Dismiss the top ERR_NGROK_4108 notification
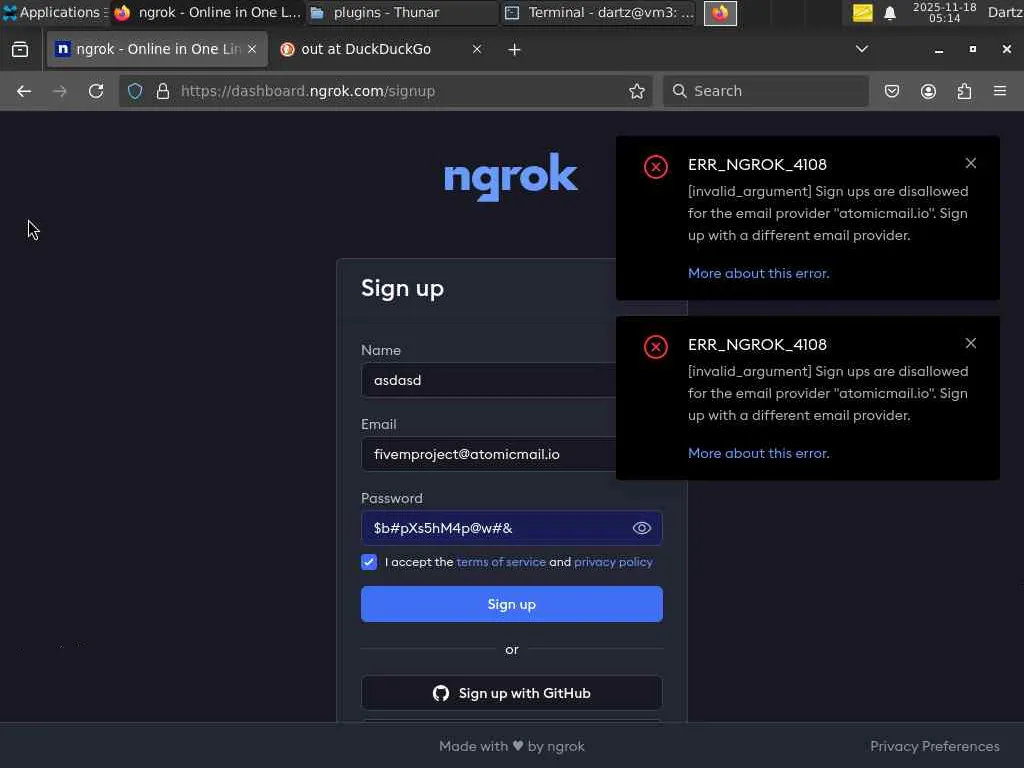 pos(971,163)
